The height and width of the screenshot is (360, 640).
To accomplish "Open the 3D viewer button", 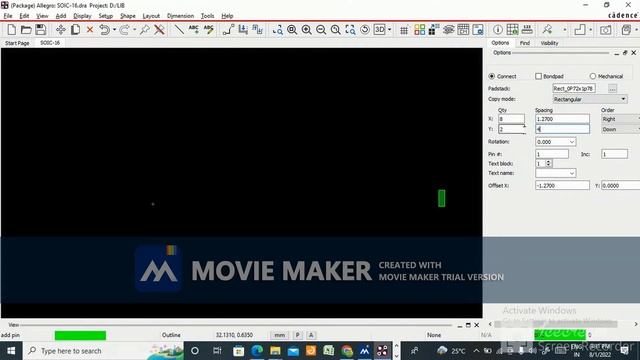I will [380, 30].
